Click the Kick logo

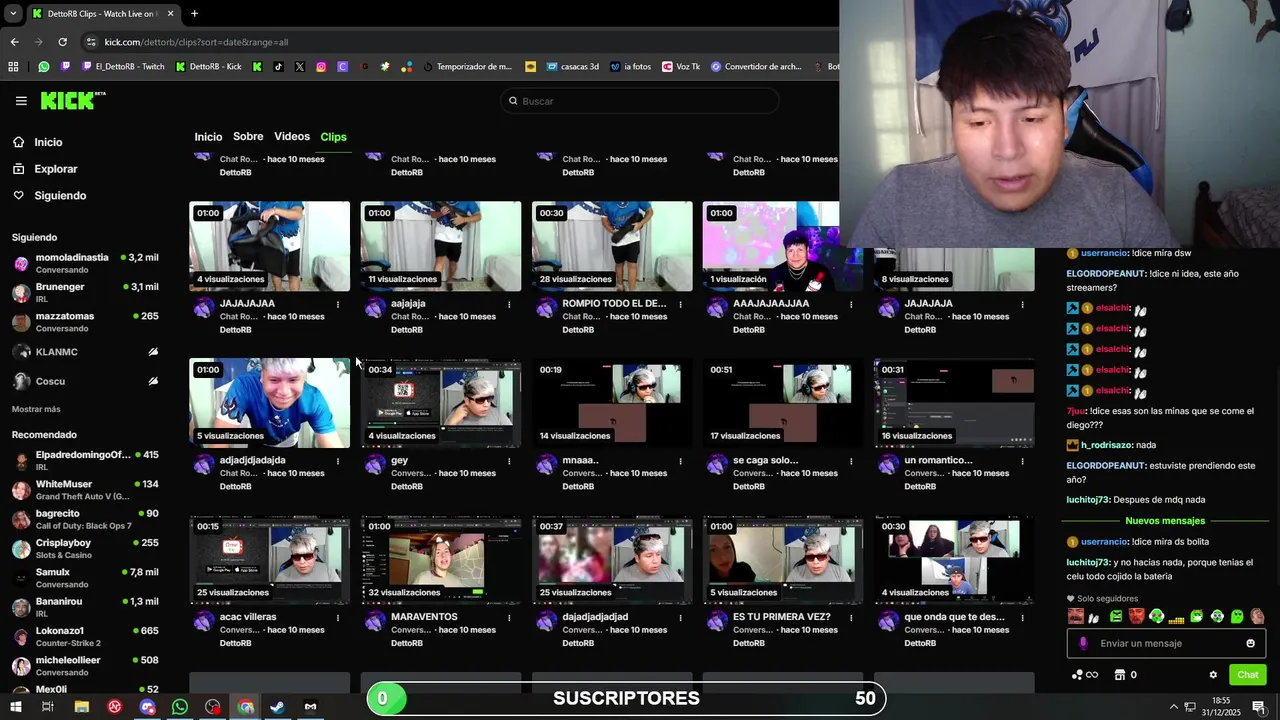[x=72, y=100]
